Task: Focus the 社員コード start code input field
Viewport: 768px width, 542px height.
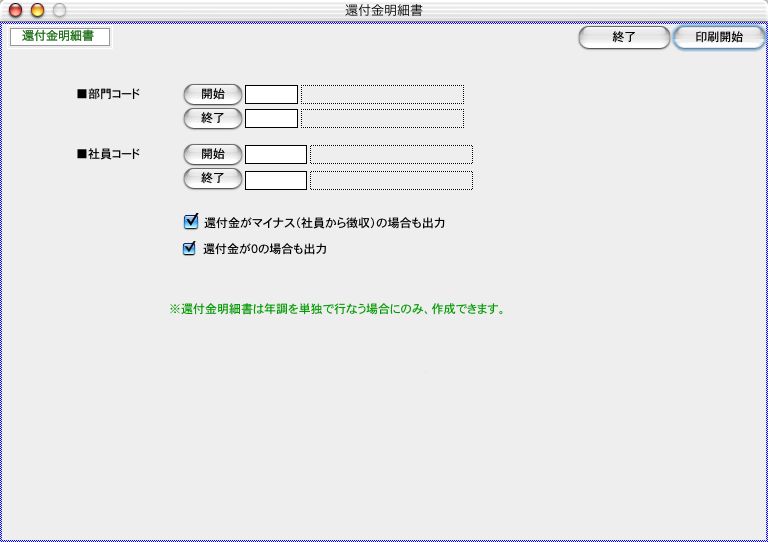Action: [x=275, y=155]
